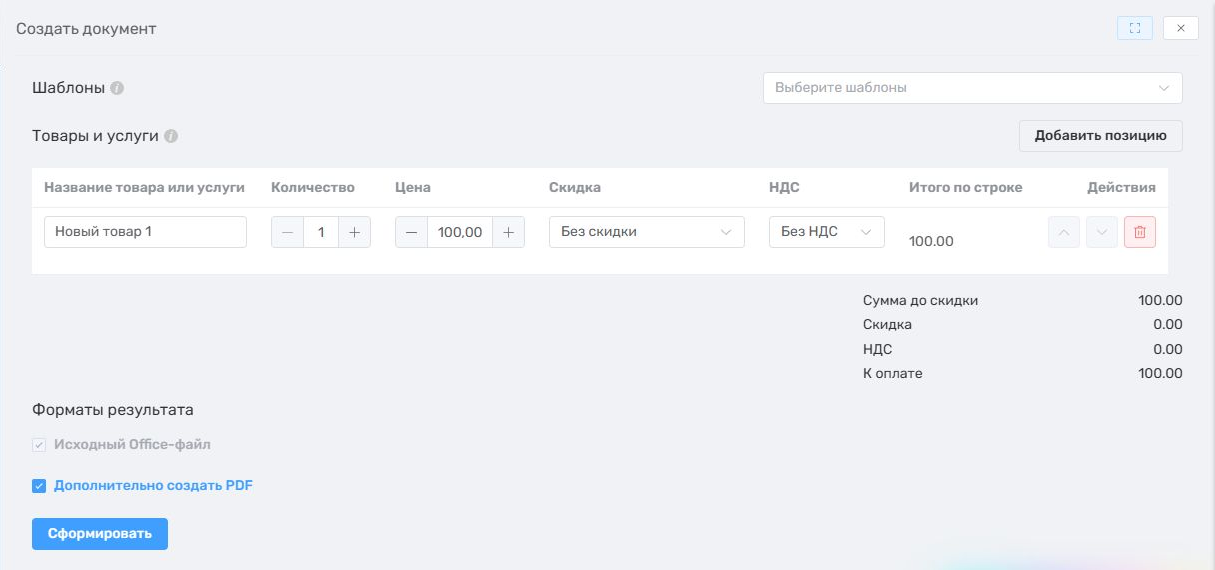
Task: Close the Создать документ dialog
Action: 1181,28
